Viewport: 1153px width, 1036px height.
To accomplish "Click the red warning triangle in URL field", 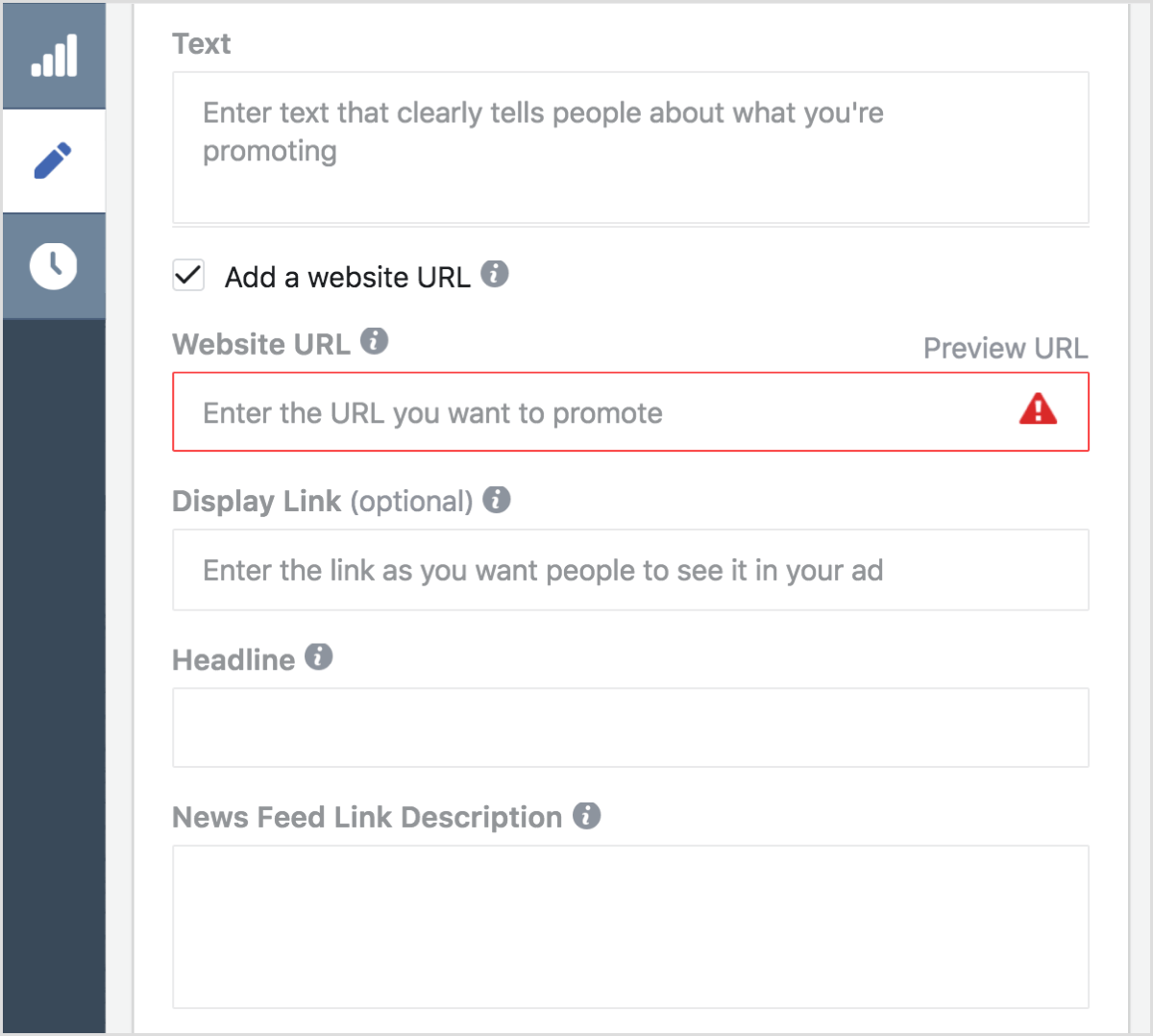I will pos(1038,410).
